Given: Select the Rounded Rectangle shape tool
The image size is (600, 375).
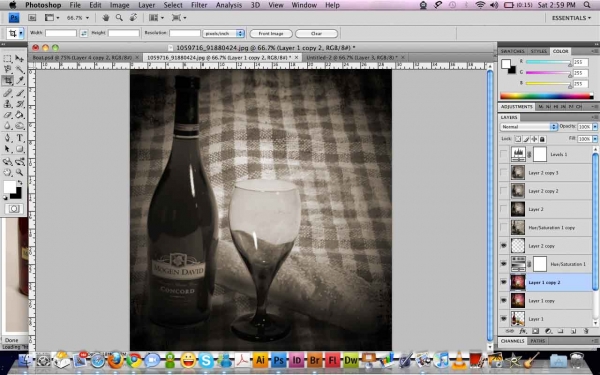Looking at the screenshot, I should [20, 149].
